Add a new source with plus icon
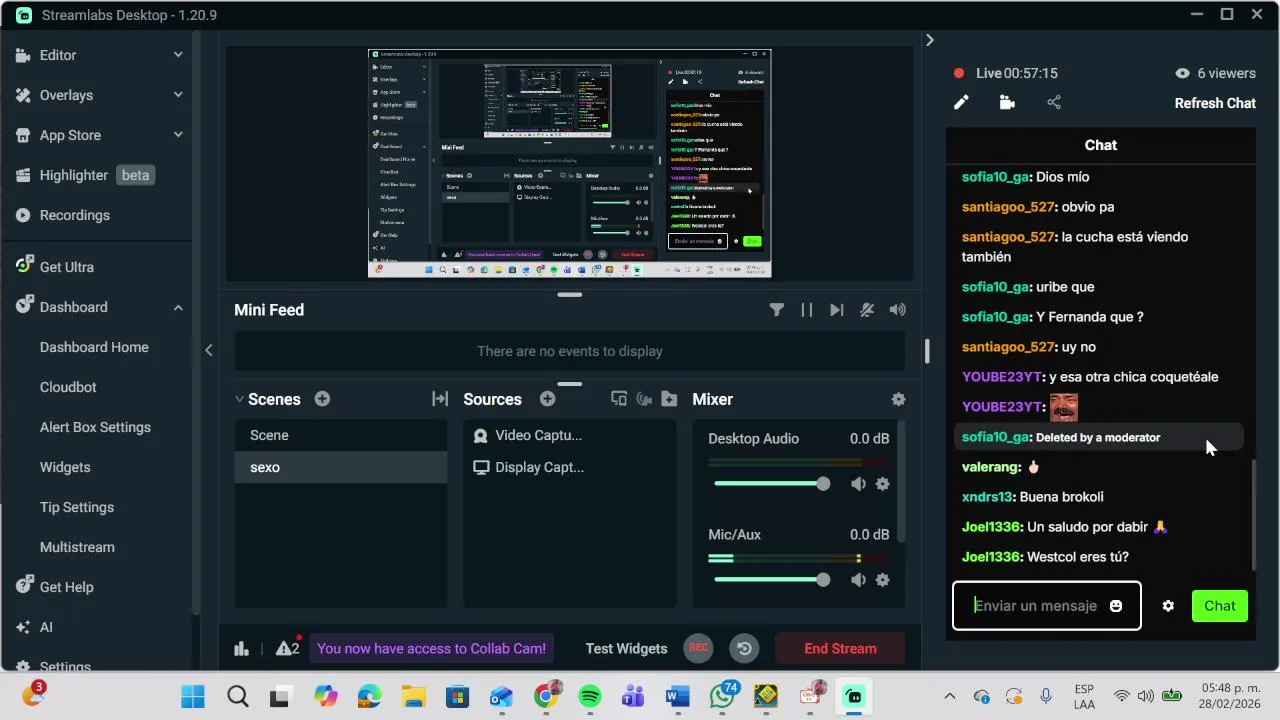This screenshot has height=720, width=1280. coord(547,399)
